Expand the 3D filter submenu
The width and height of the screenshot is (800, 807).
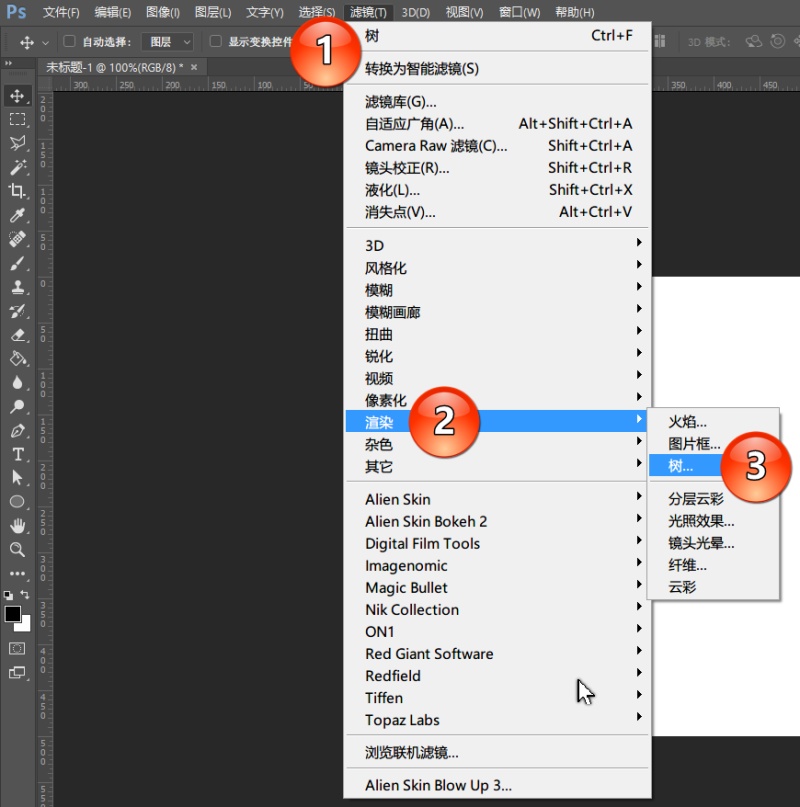pyautogui.click(x=497, y=245)
